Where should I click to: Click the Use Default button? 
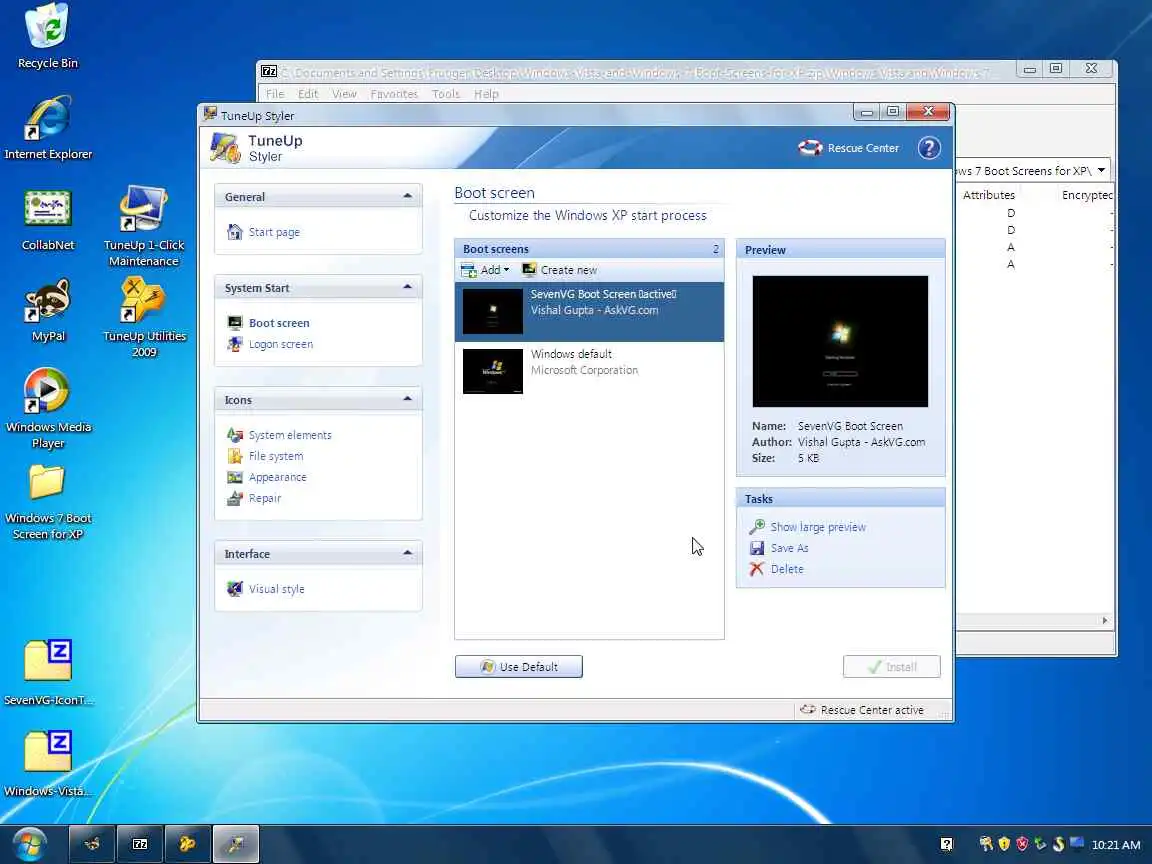point(519,666)
